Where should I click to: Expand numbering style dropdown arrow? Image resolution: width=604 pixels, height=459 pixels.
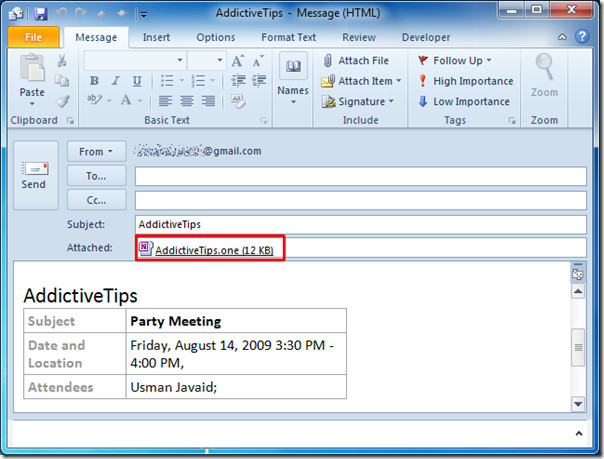213,80
